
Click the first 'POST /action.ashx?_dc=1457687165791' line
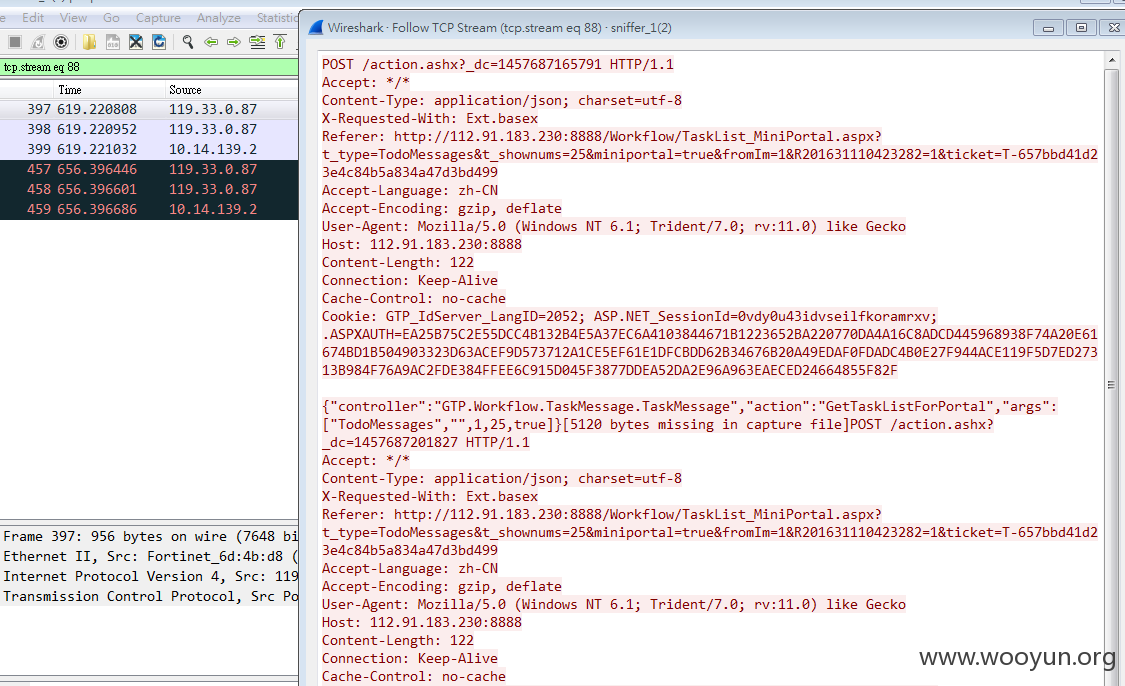click(x=497, y=64)
